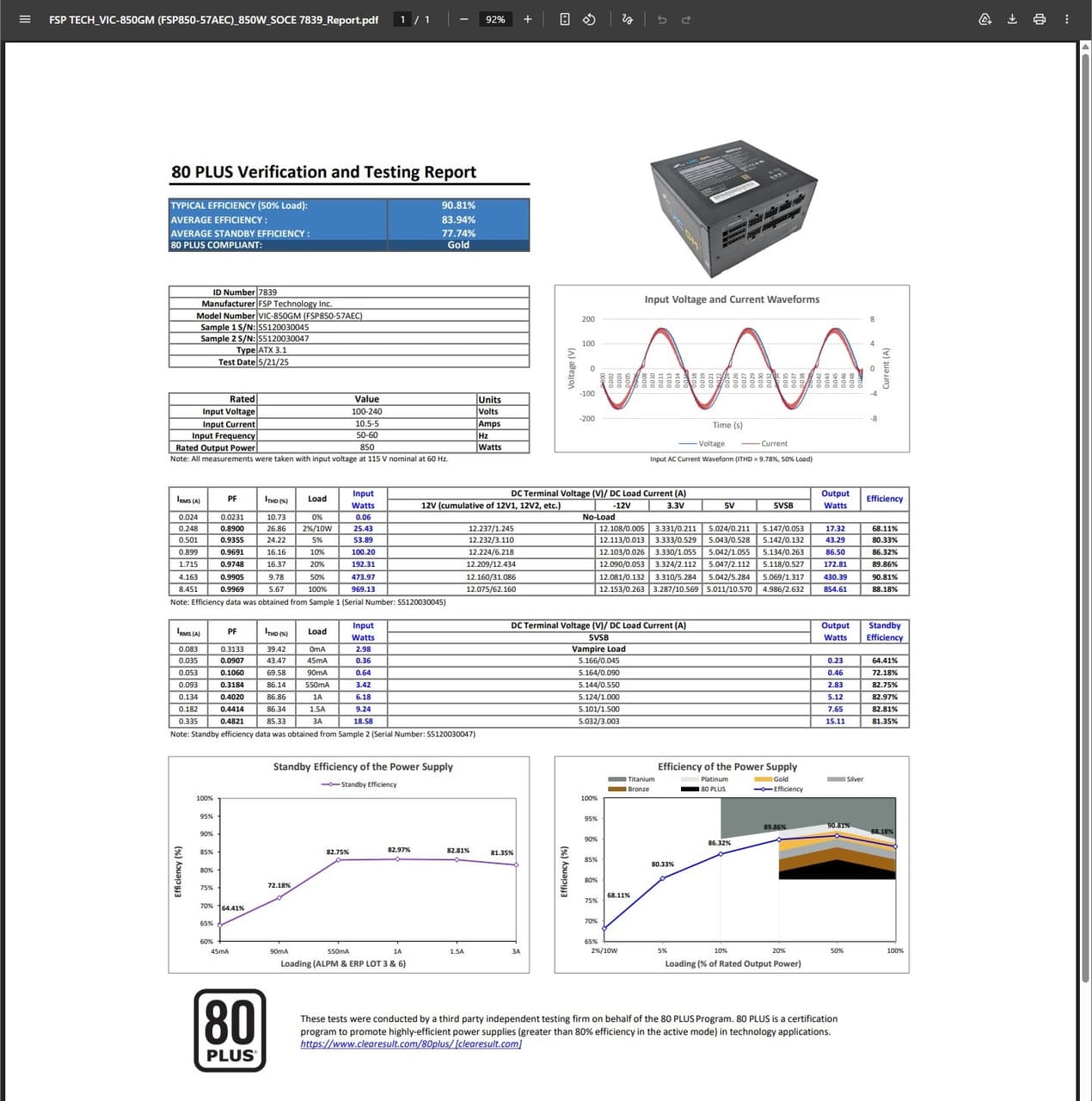Click the 82.97% point label on standby chart
This screenshot has width=1092, height=1101.
pyautogui.click(x=399, y=850)
